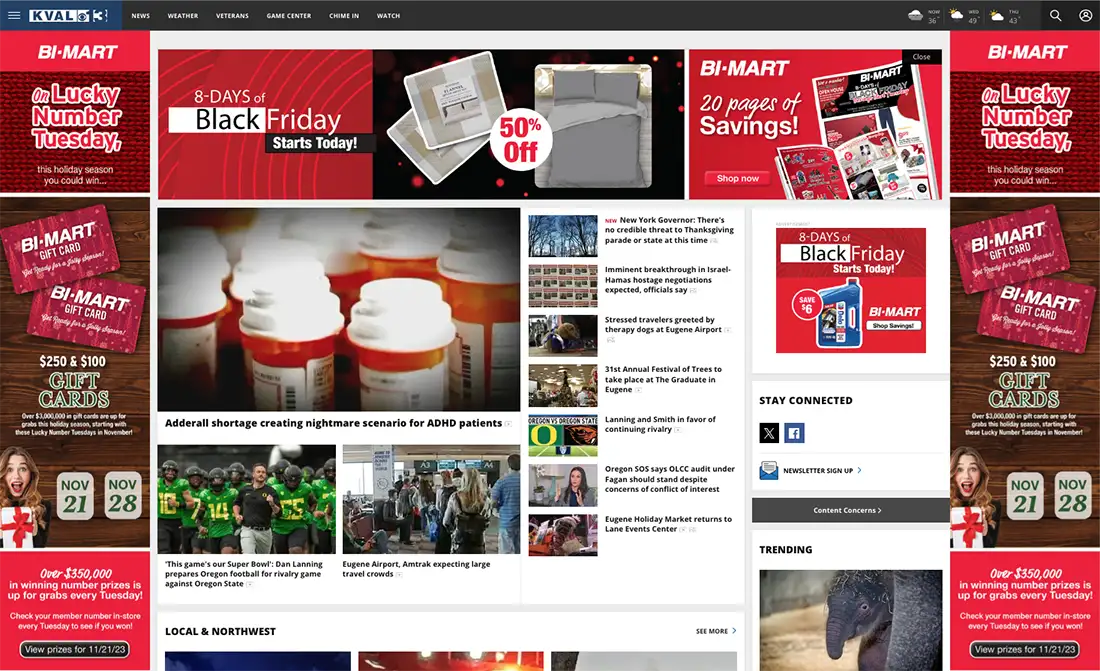The width and height of the screenshot is (1100, 671).
Task: Click Oregon vs Oregon State thumbnail
Action: (563, 435)
